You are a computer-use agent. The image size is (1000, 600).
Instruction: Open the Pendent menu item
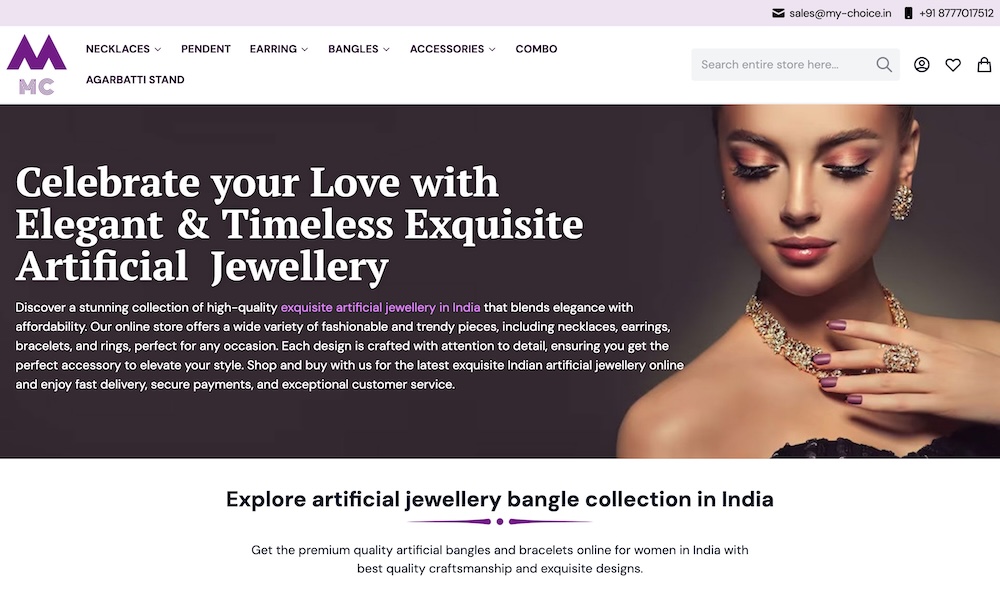206,49
